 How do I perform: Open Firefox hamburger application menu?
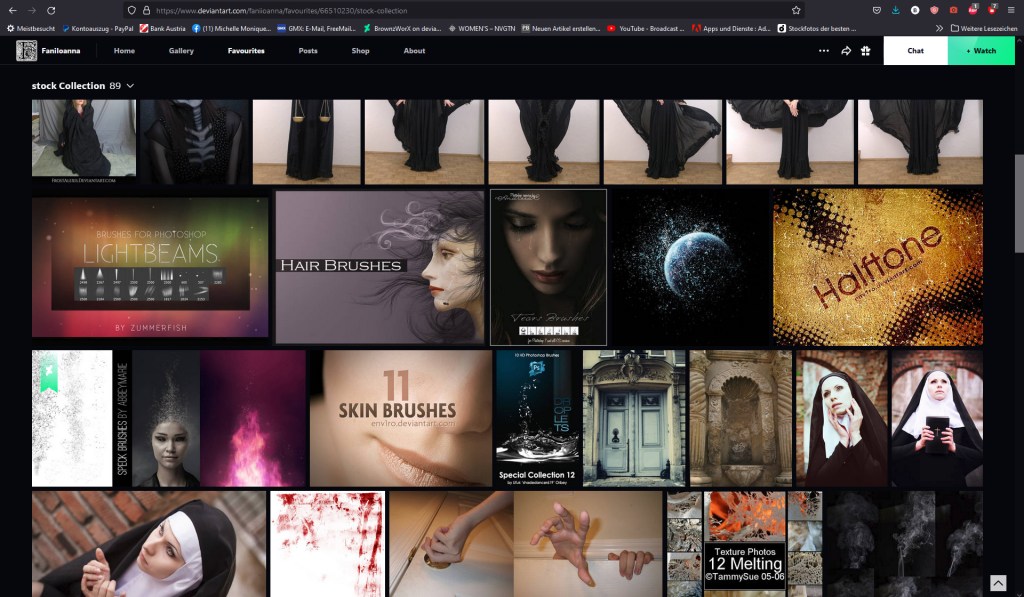pos(1012,10)
